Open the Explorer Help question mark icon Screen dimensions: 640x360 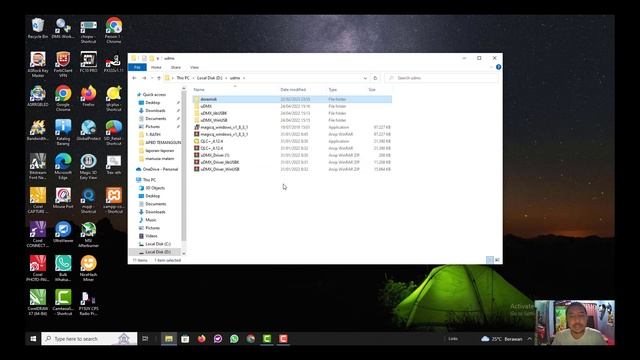498,67
